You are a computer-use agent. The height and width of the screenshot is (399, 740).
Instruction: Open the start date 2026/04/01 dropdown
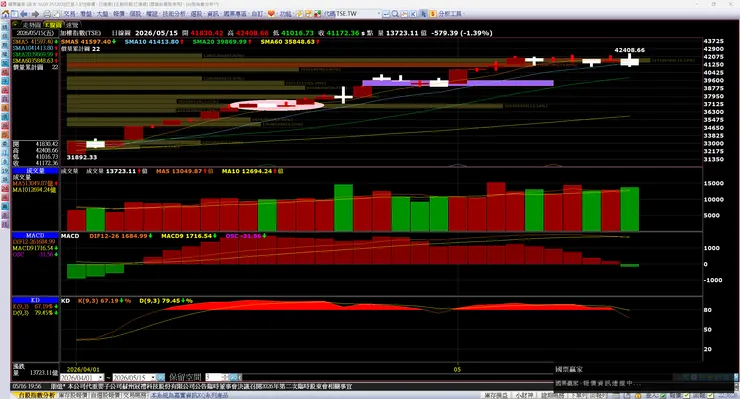click(x=100, y=377)
